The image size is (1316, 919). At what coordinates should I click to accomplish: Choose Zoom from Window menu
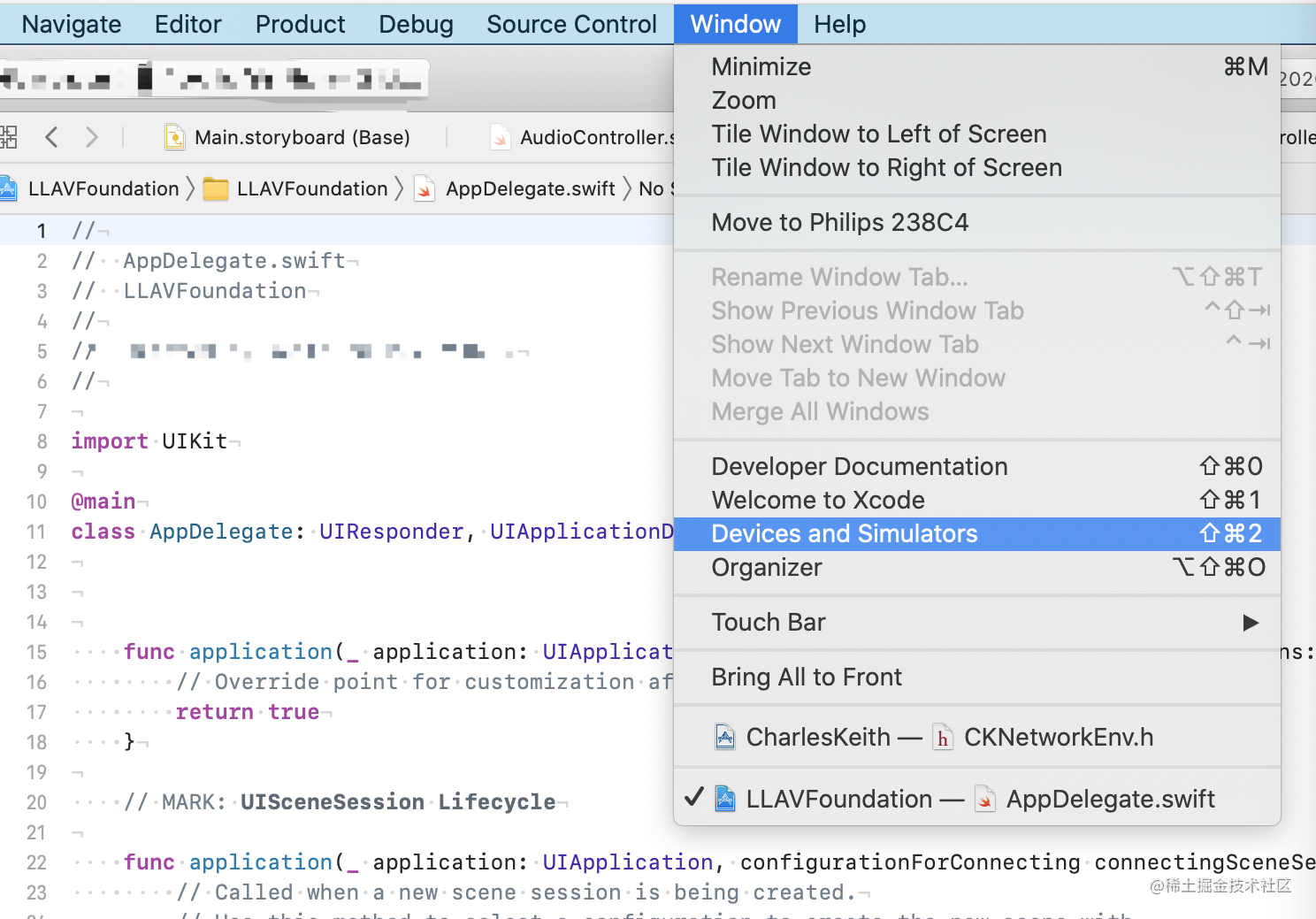click(x=977, y=100)
